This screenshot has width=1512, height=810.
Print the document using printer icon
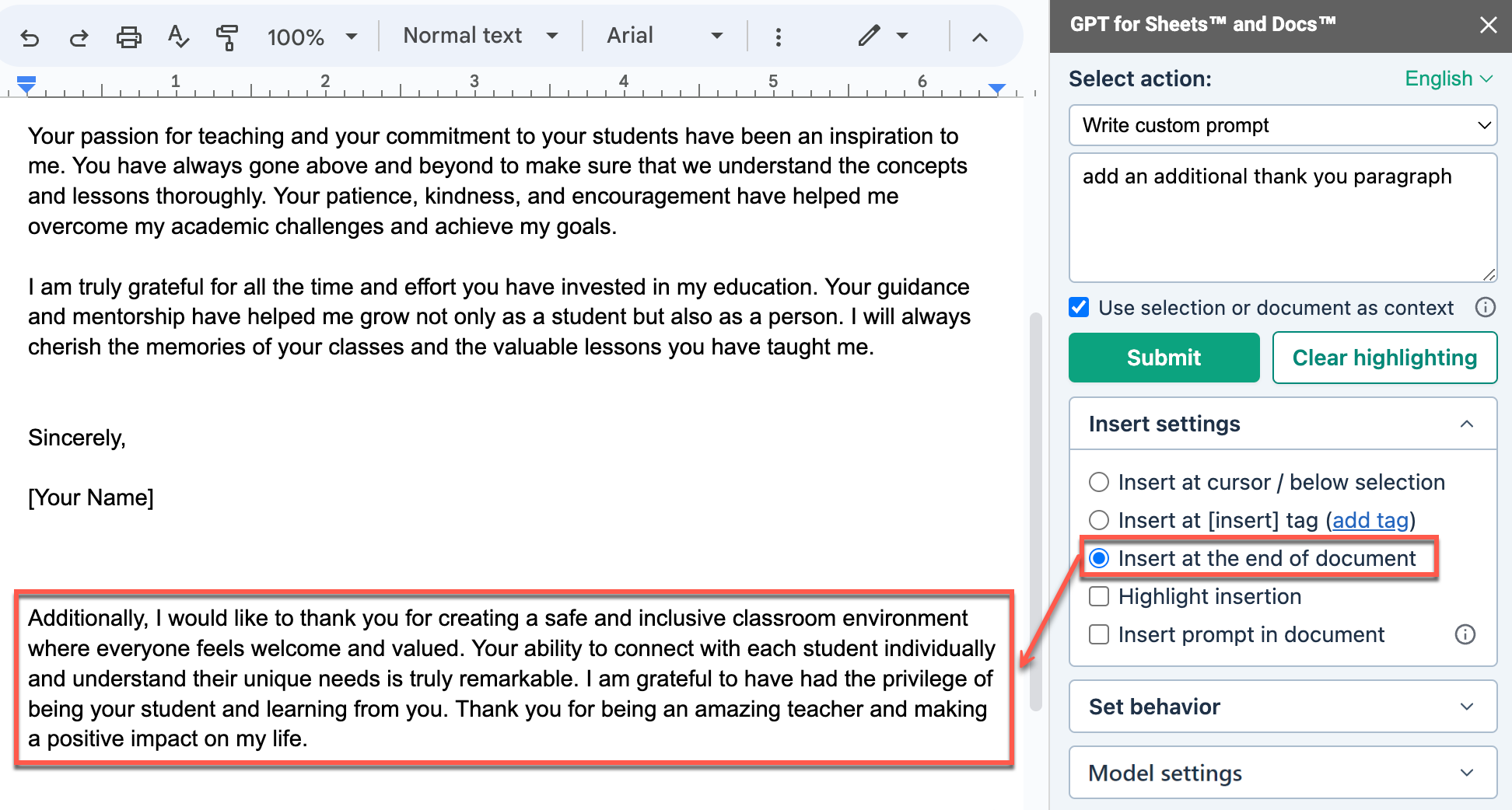128,37
